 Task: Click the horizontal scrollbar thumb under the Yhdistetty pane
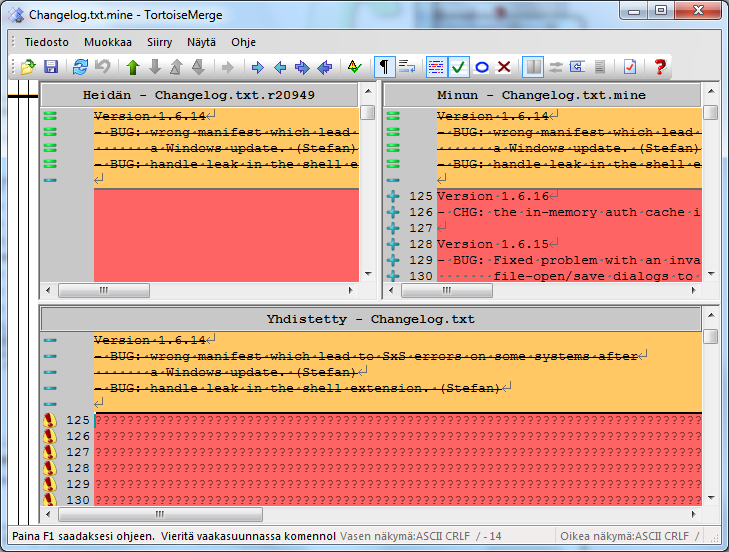[x=160, y=514]
